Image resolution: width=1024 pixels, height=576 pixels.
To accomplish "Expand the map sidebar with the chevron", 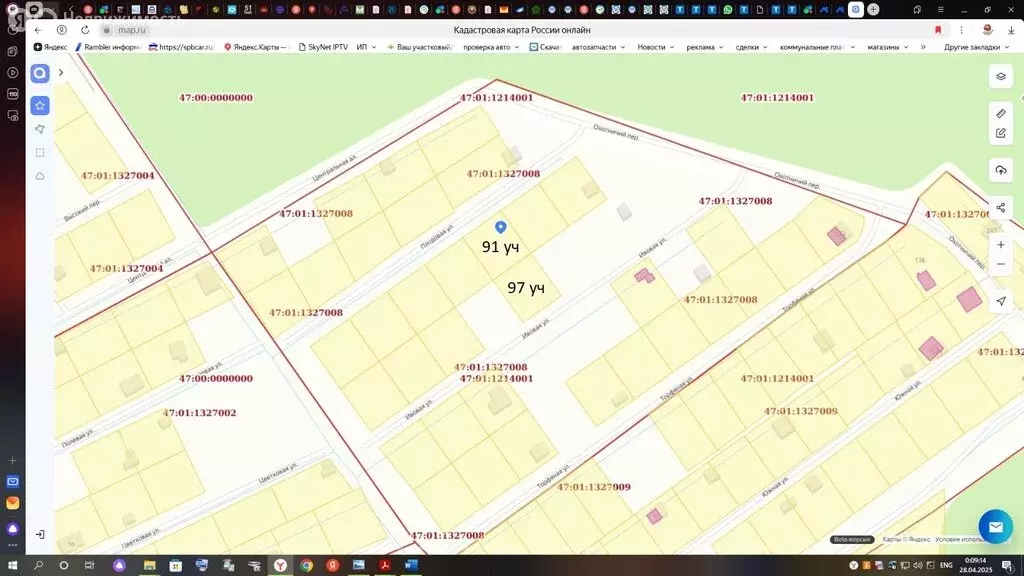I will click(x=61, y=72).
